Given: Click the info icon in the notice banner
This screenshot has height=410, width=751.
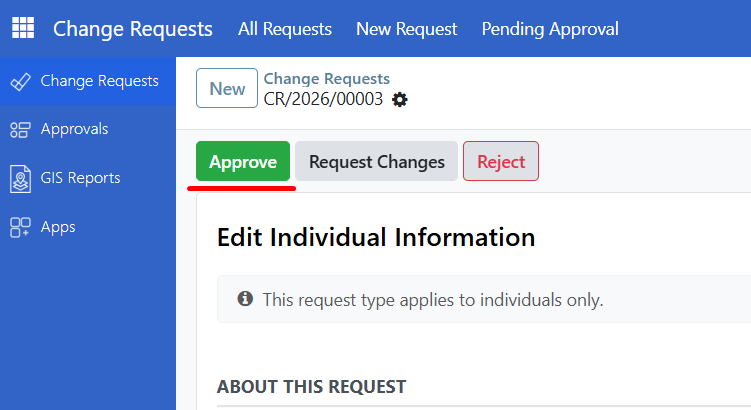Looking at the screenshot, I should 244,299.
